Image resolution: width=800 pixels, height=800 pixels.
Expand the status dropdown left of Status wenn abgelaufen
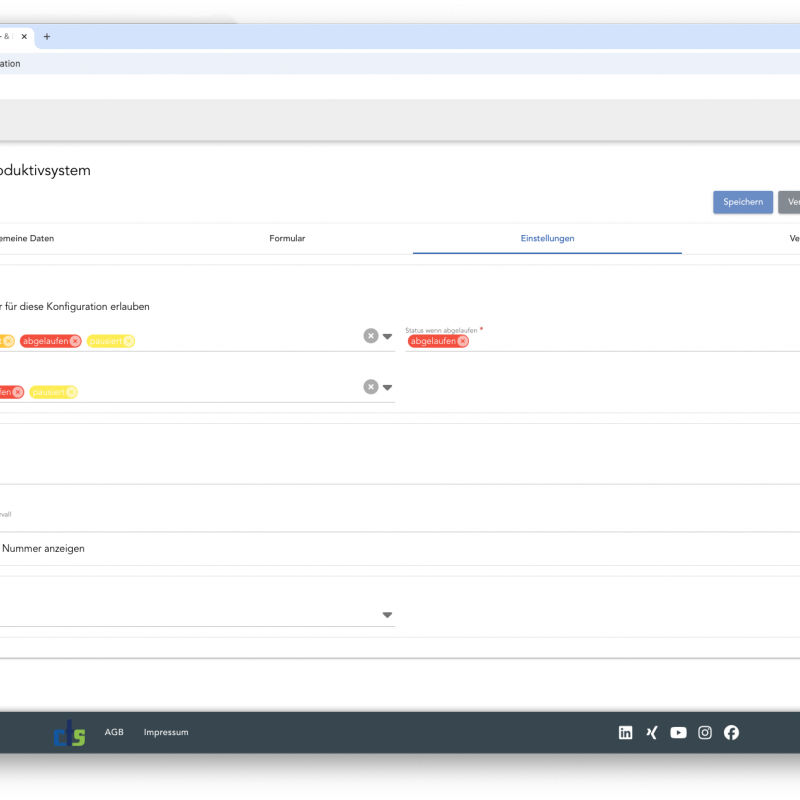coord(387,336)
